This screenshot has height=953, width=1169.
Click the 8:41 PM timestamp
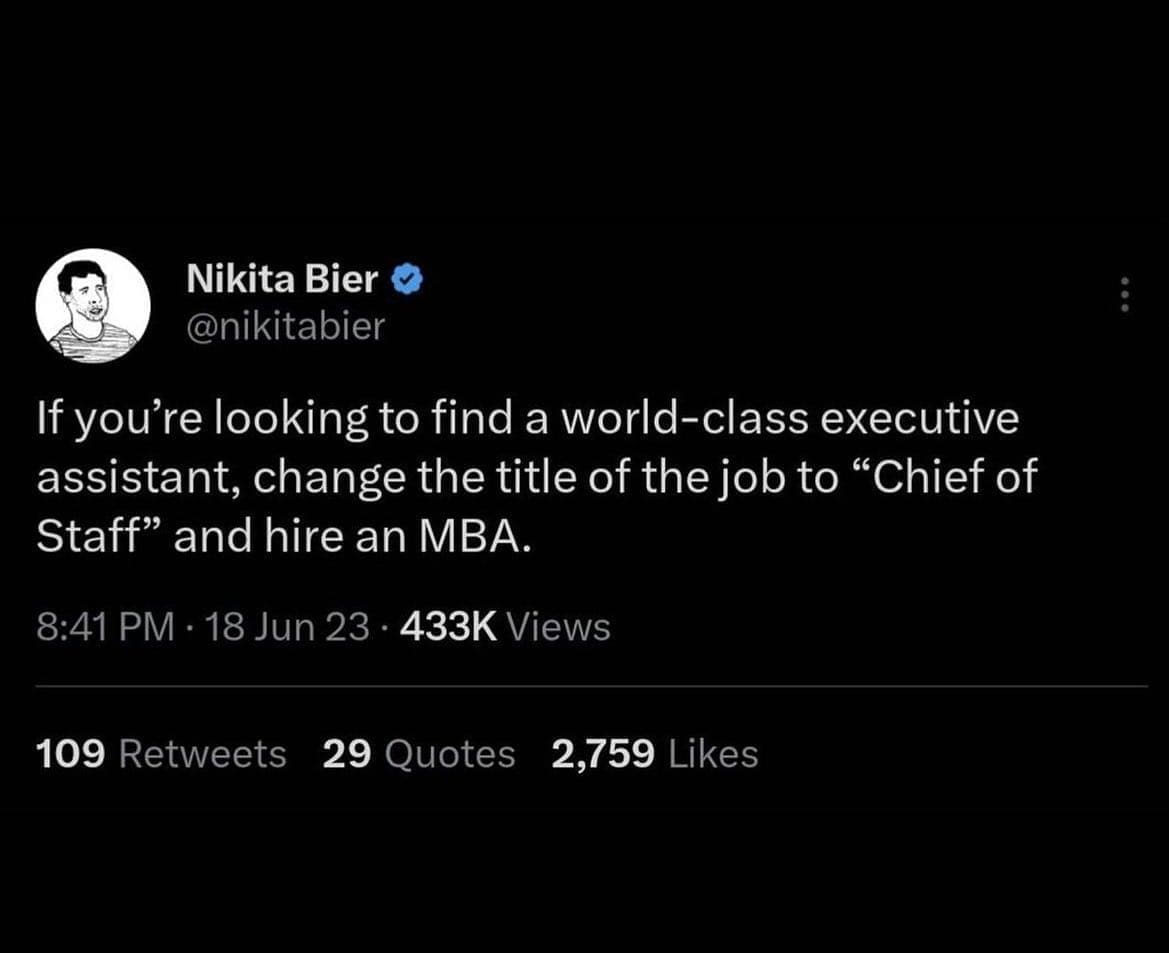click(95, 627)
